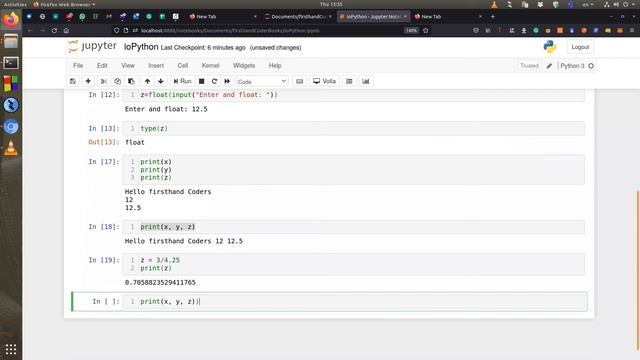Move the selected cell down
The width and height of the screenshot is (640, 360).
coord(161,81)
